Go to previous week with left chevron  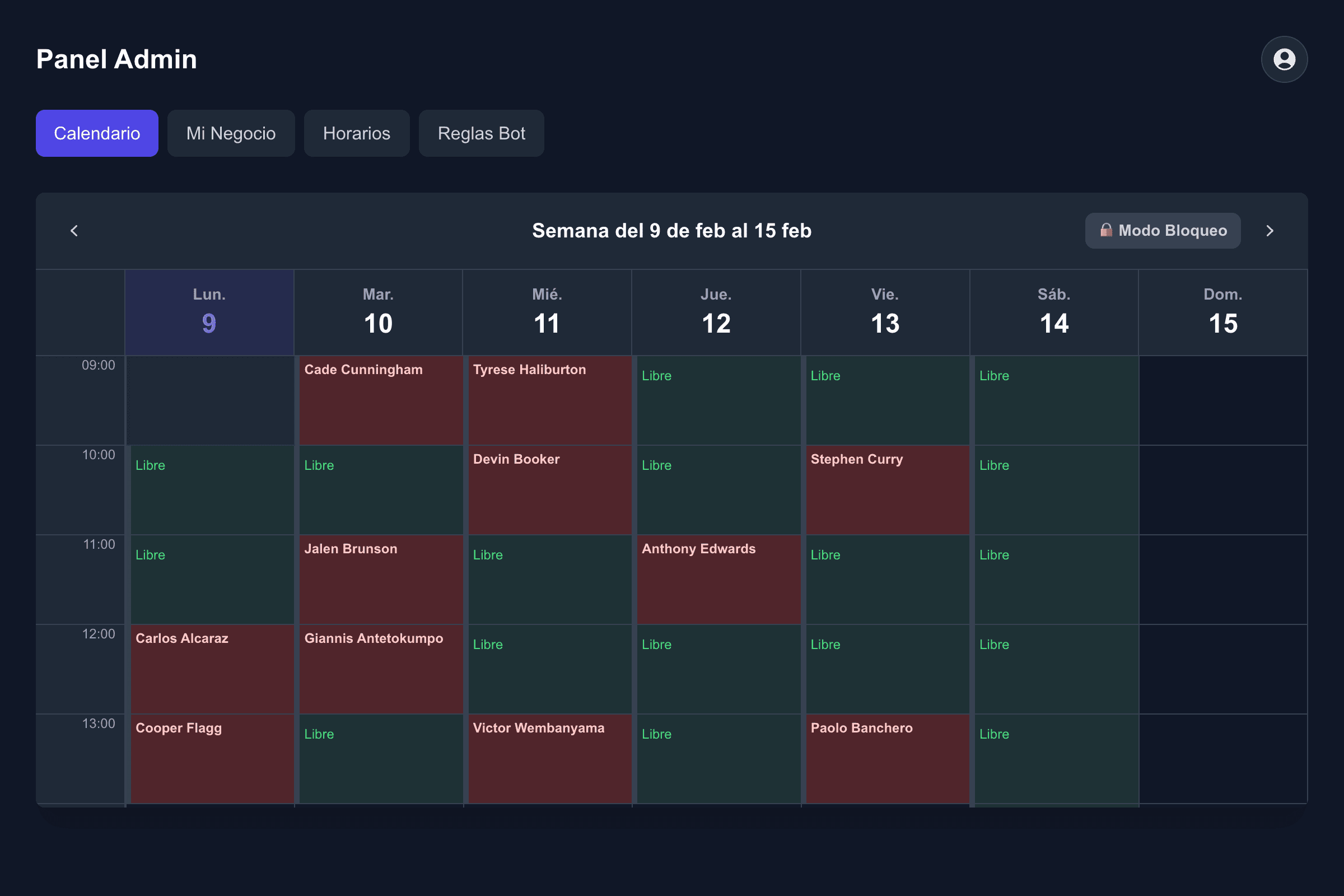tap(74, 231)
